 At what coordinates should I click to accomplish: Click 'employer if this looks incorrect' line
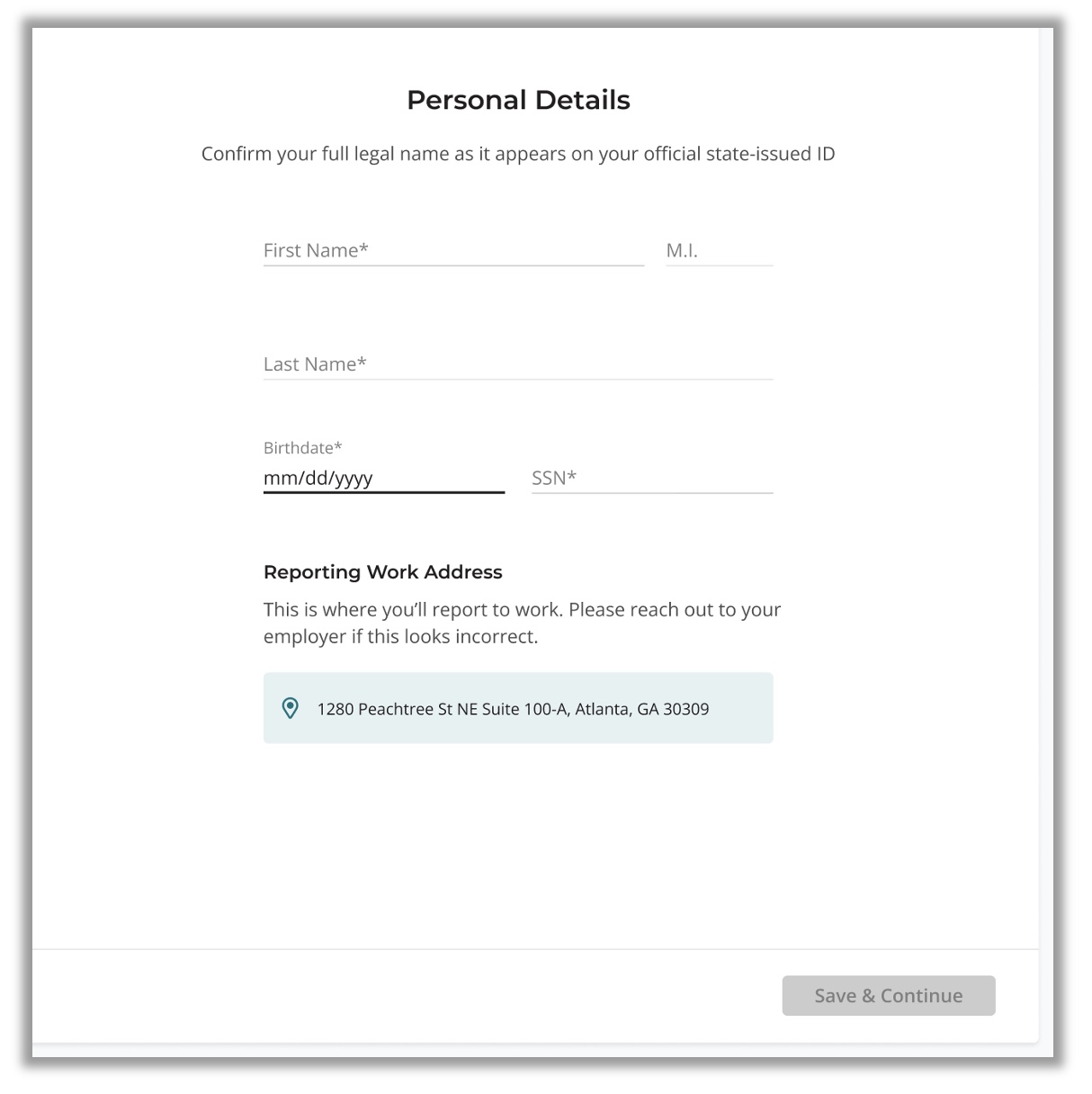pyautogui.click(x=401, y=637)
